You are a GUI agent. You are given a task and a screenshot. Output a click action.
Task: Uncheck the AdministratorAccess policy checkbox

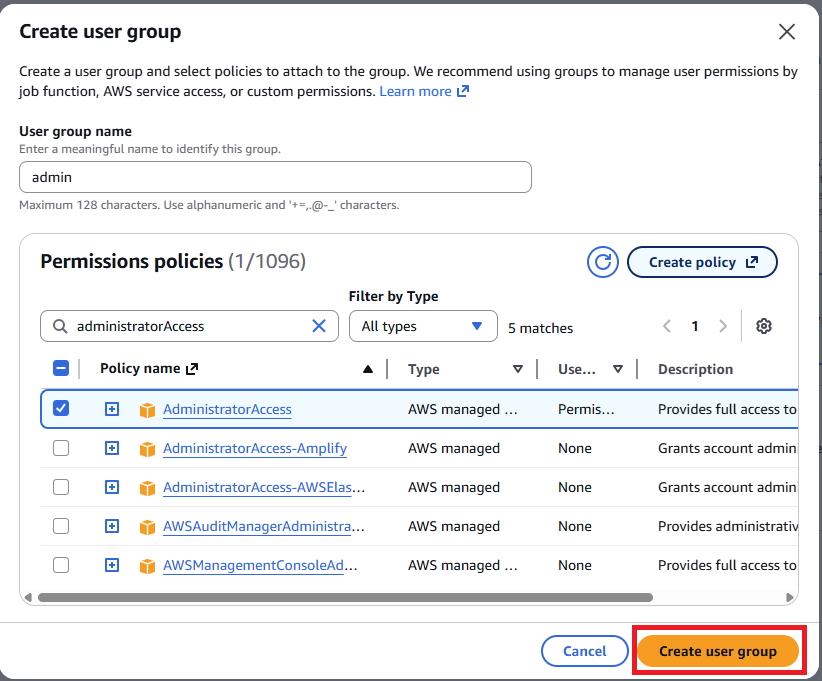61,409
